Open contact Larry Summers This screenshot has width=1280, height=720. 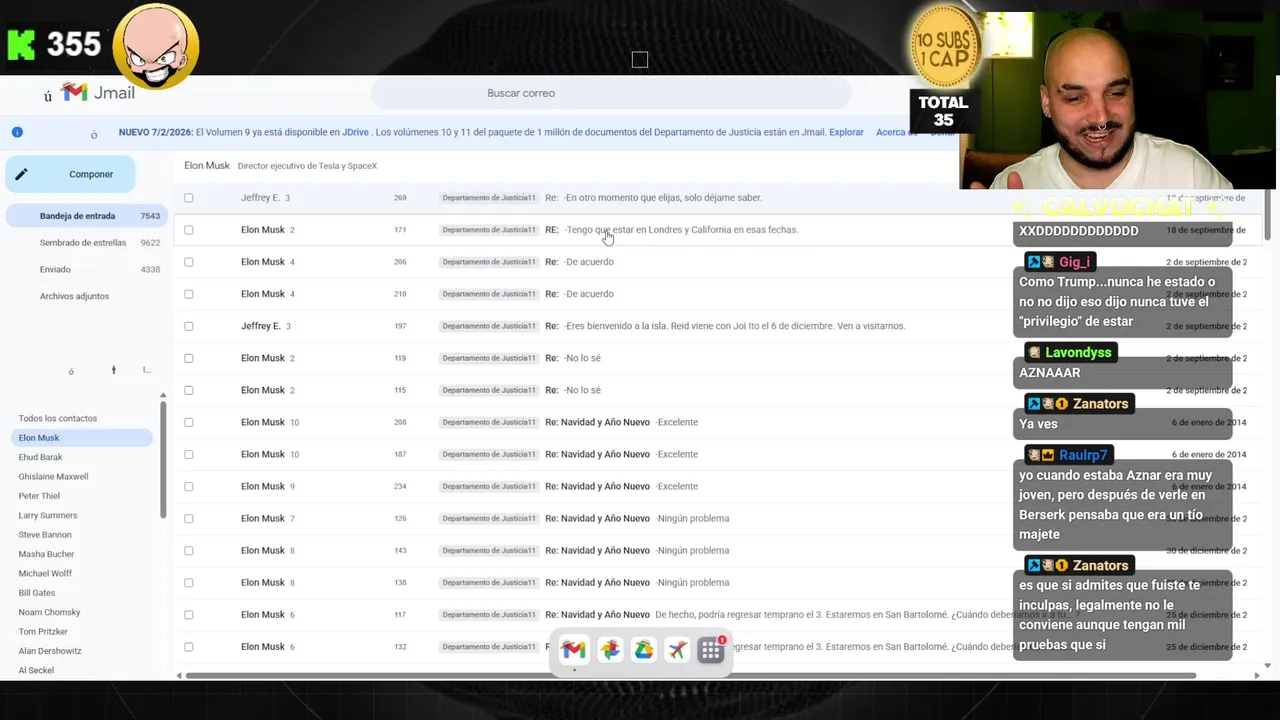(x=47, y=516)
